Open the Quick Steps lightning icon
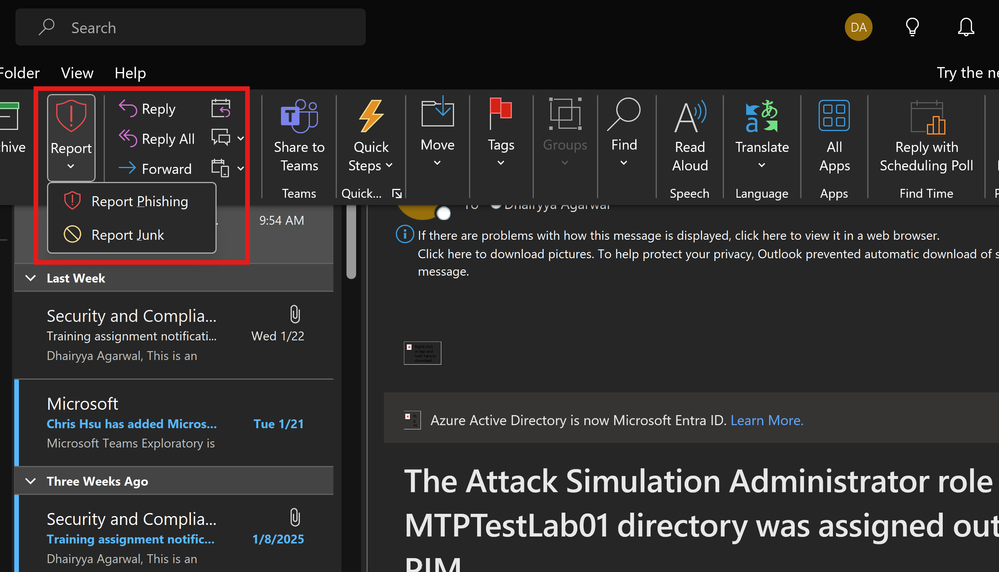999x572 pixels. pos(371,117)
